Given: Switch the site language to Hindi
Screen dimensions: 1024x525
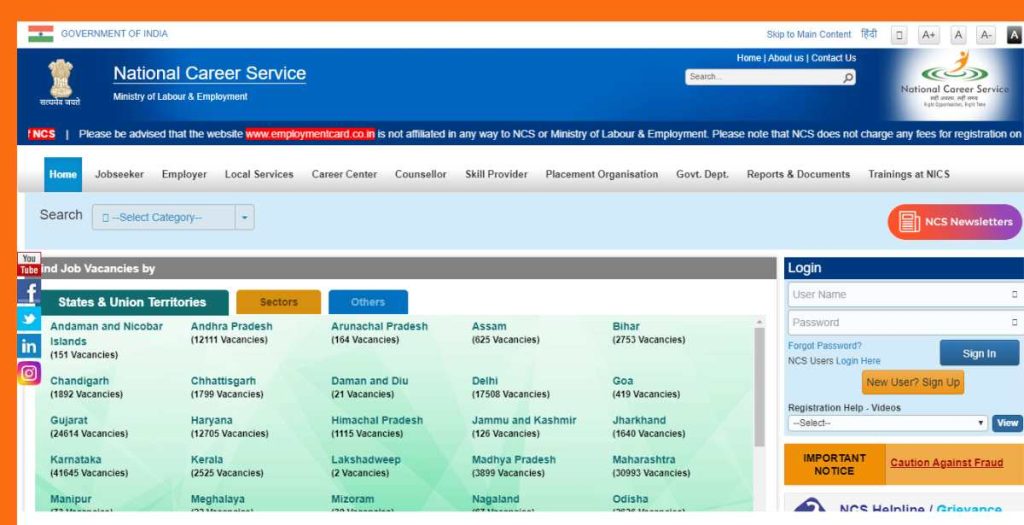Looking at the screenshot, I should pos(869,34).
